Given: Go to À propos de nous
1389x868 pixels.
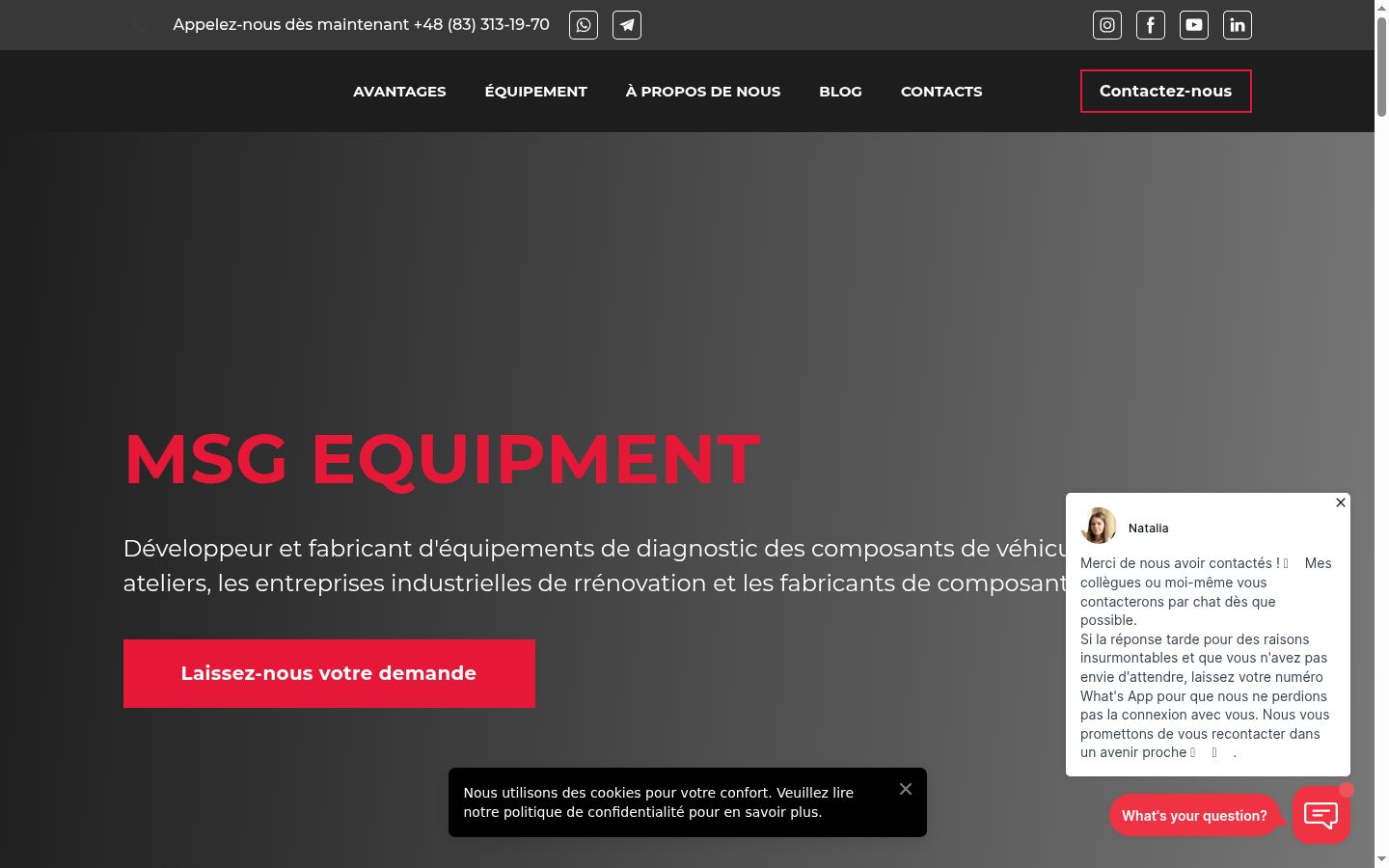Looking at the screenshot, I should click(x=703, y=92).
